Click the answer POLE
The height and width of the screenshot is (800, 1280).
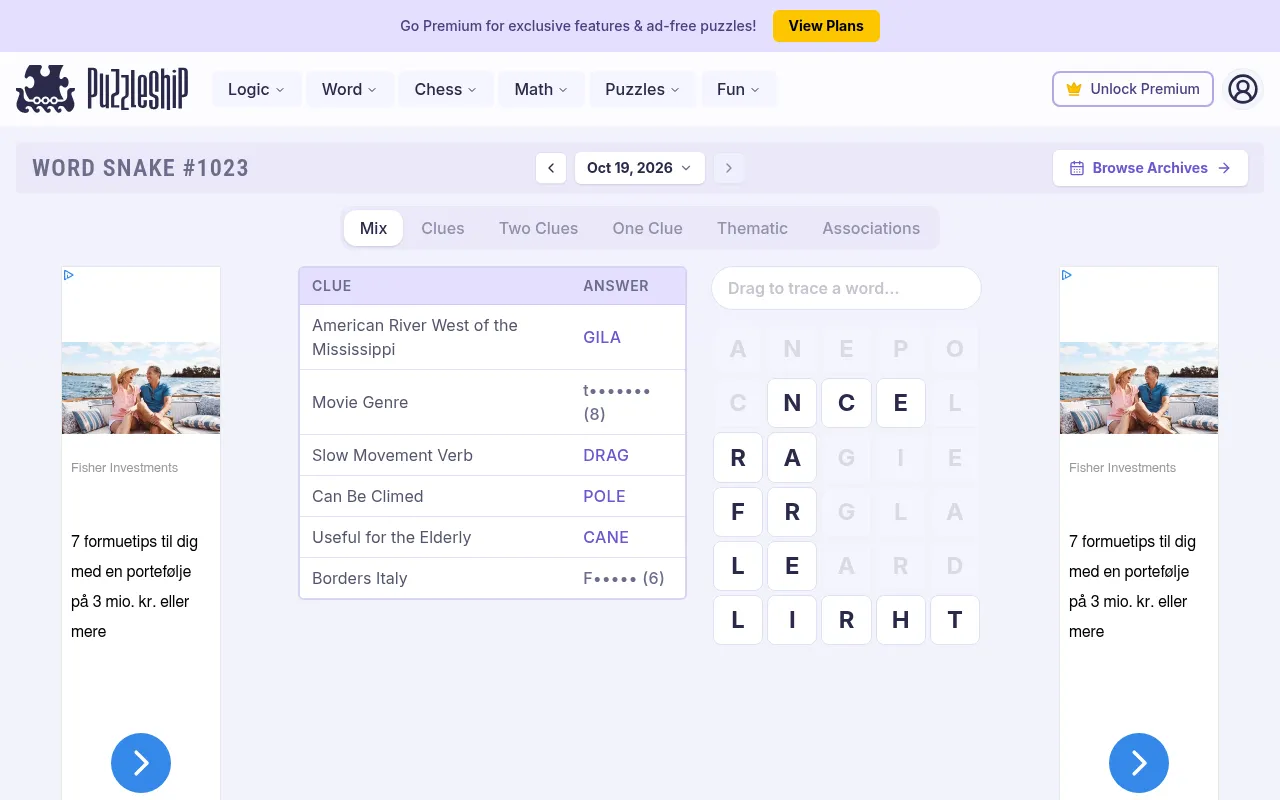tap(605, 496)
